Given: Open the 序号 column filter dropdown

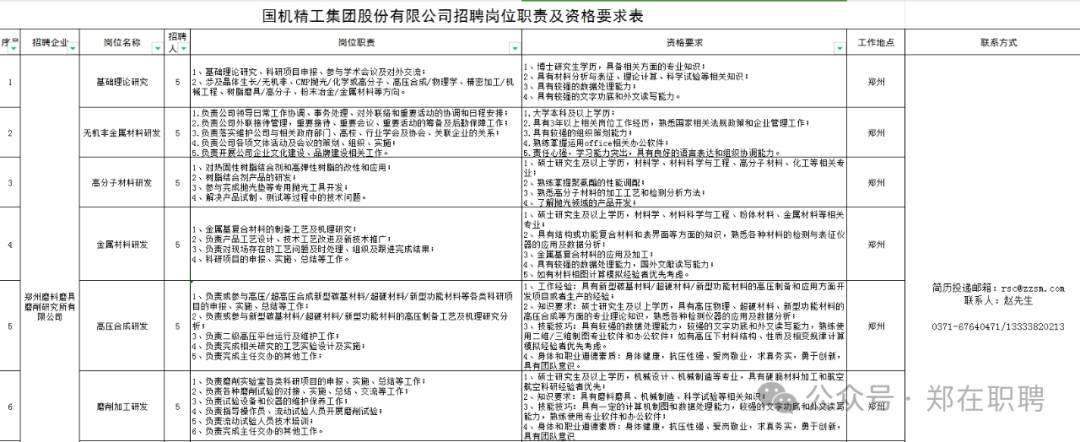Looking at the screenshot, I should point(14,48).
